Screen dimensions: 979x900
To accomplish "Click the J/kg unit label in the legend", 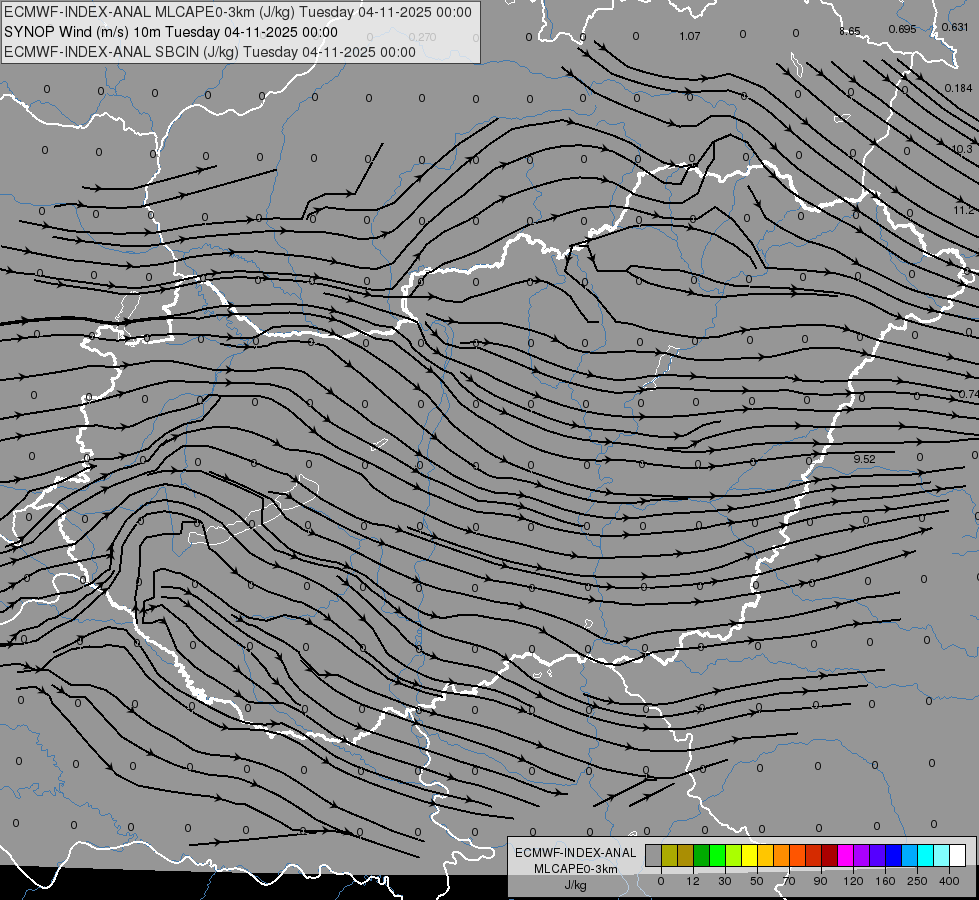I will click(x=575, y=885).
